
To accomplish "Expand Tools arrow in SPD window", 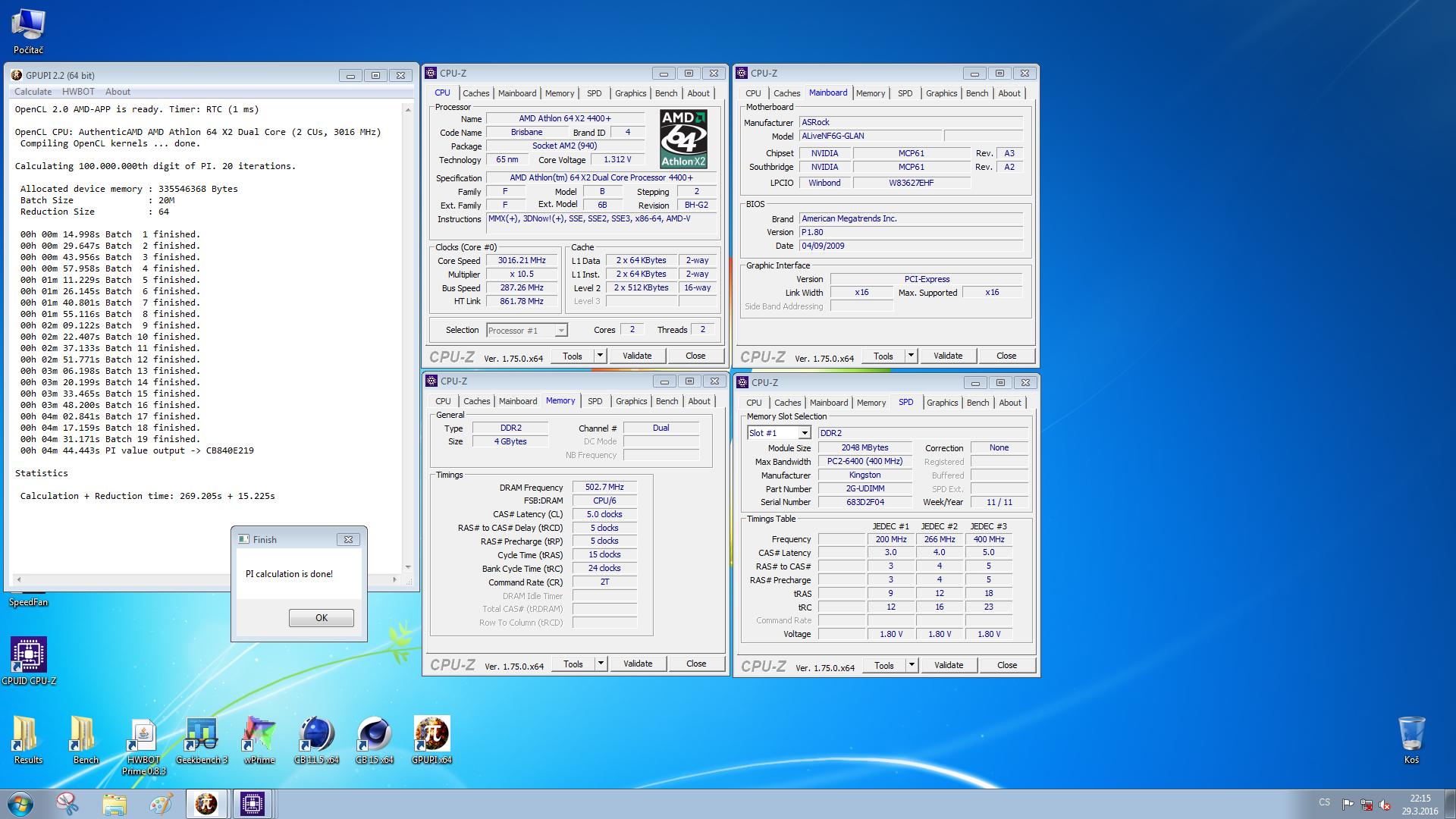I will coord(912,665).
